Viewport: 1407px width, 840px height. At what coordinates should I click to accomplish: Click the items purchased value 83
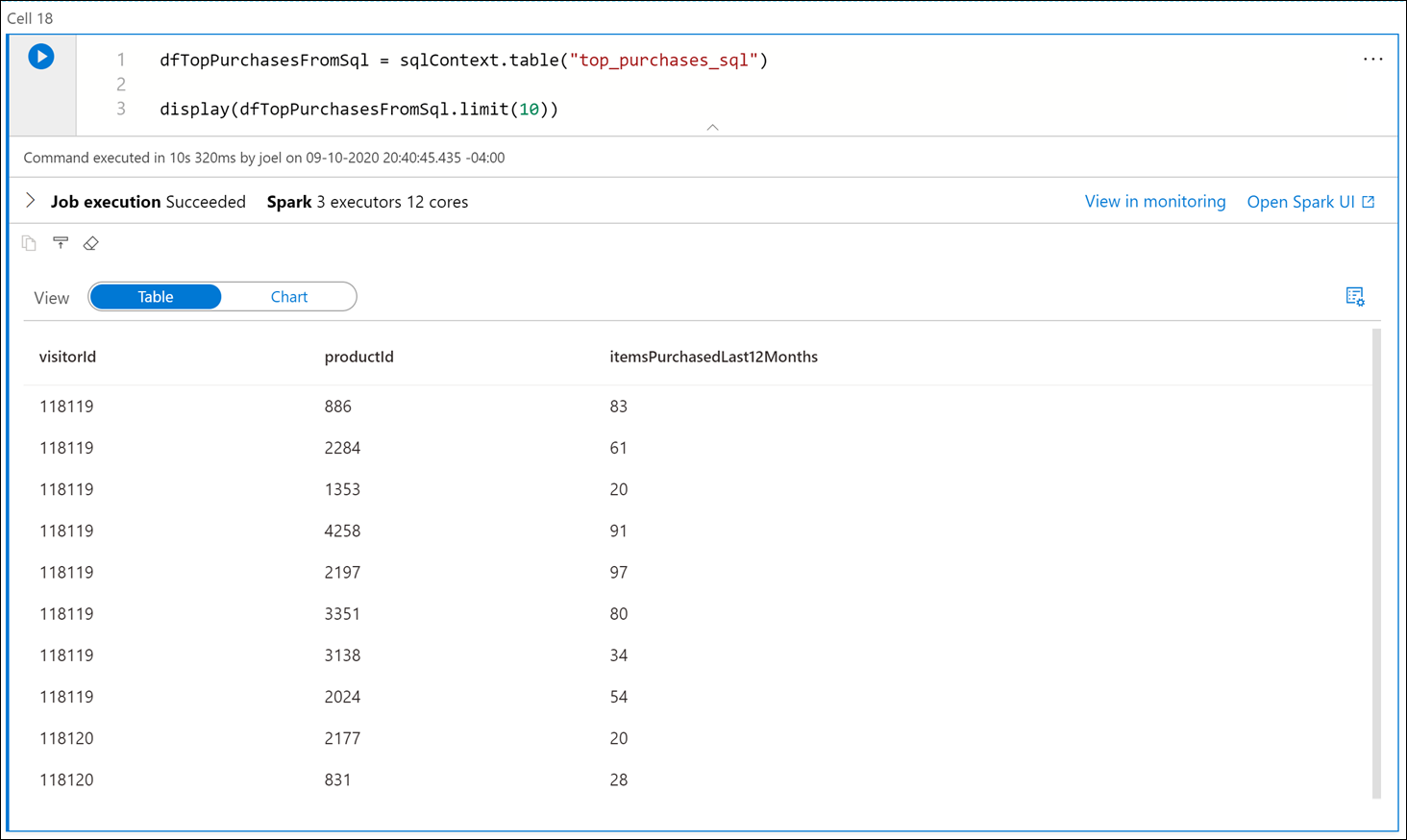click(x=618, y=407)
